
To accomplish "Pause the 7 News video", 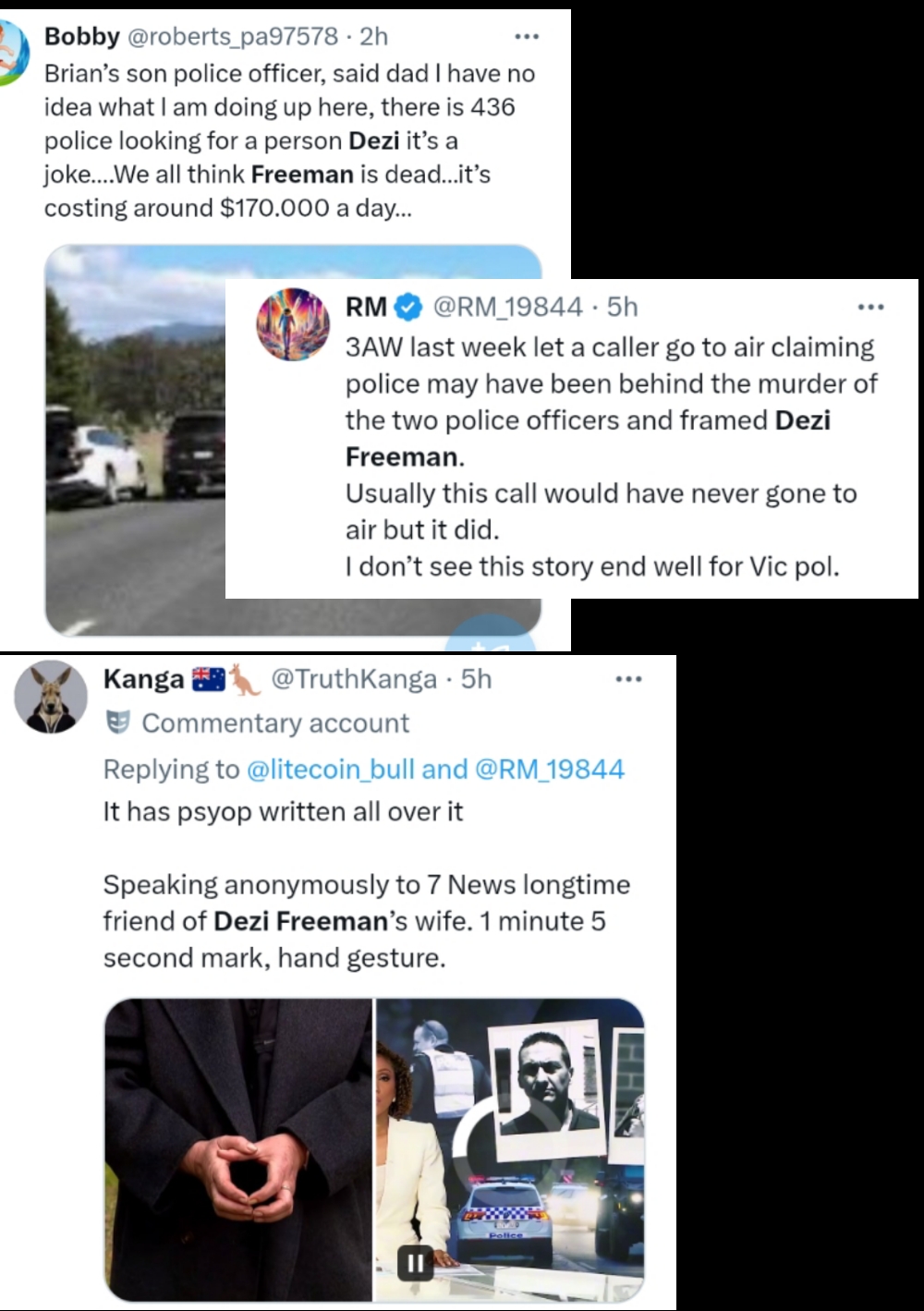I will [415, 1263].
